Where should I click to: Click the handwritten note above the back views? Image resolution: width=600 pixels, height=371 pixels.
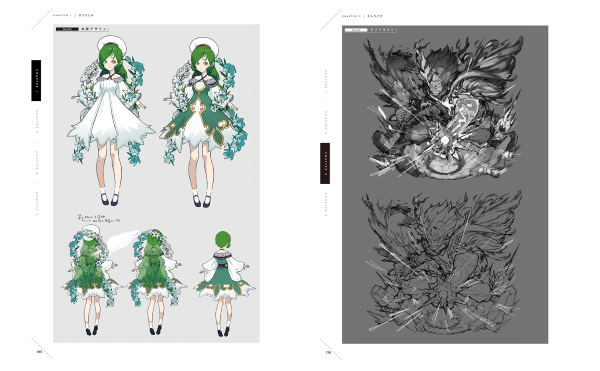click(x=99, y=219)
